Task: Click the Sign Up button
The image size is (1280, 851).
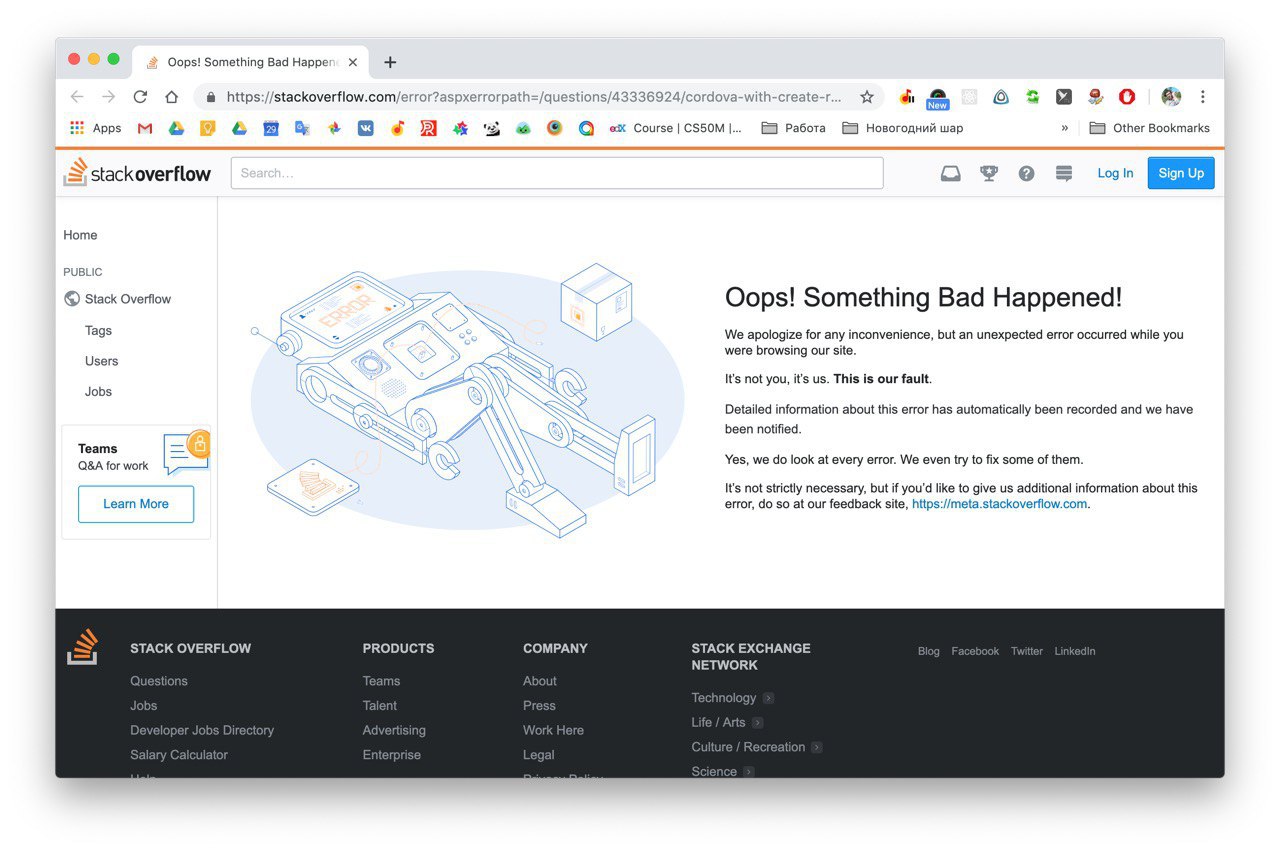Action: (x=1181, y=173)
